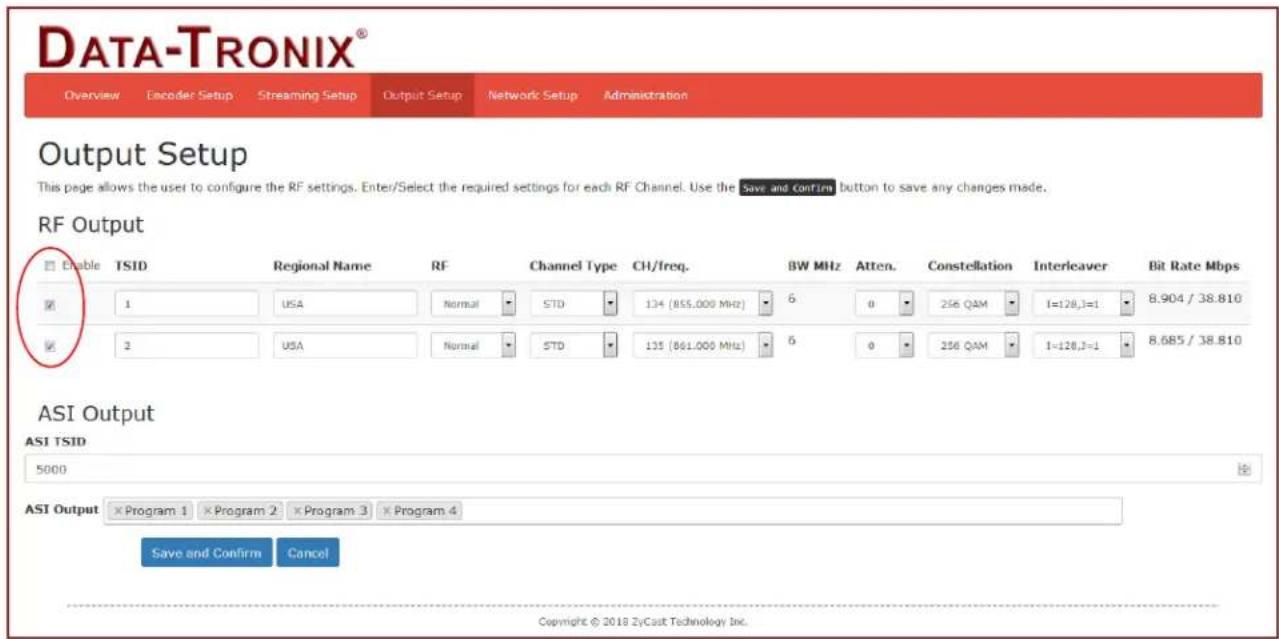Open Atten. dropdown in TSID 1 row
The height and width of the screenshot is (639, 1279).
(x=885, y=304)
